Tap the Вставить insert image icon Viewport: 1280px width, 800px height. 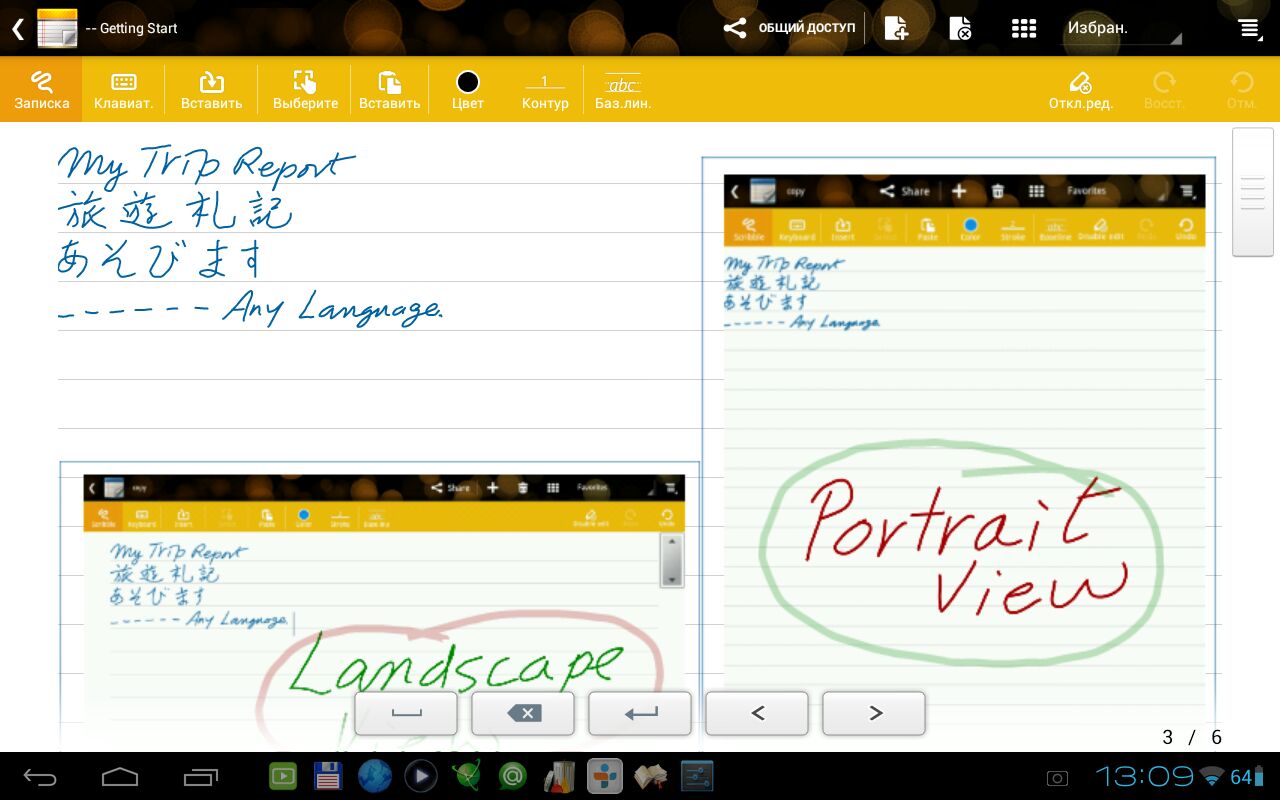click(211, 90)
